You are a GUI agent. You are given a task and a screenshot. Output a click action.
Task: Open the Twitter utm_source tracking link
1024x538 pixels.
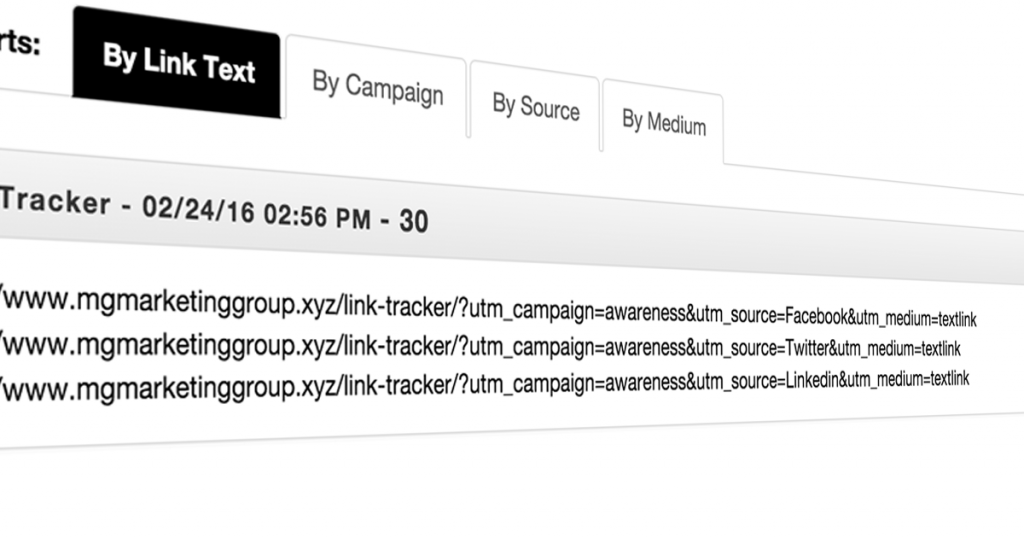coord(480,345)
